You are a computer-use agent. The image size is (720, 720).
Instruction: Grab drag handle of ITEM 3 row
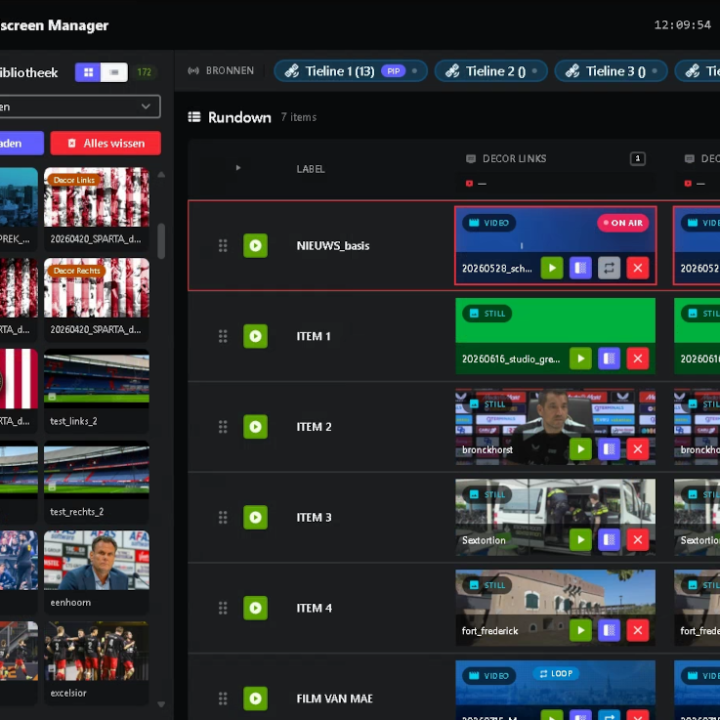[x=223, y=518]
